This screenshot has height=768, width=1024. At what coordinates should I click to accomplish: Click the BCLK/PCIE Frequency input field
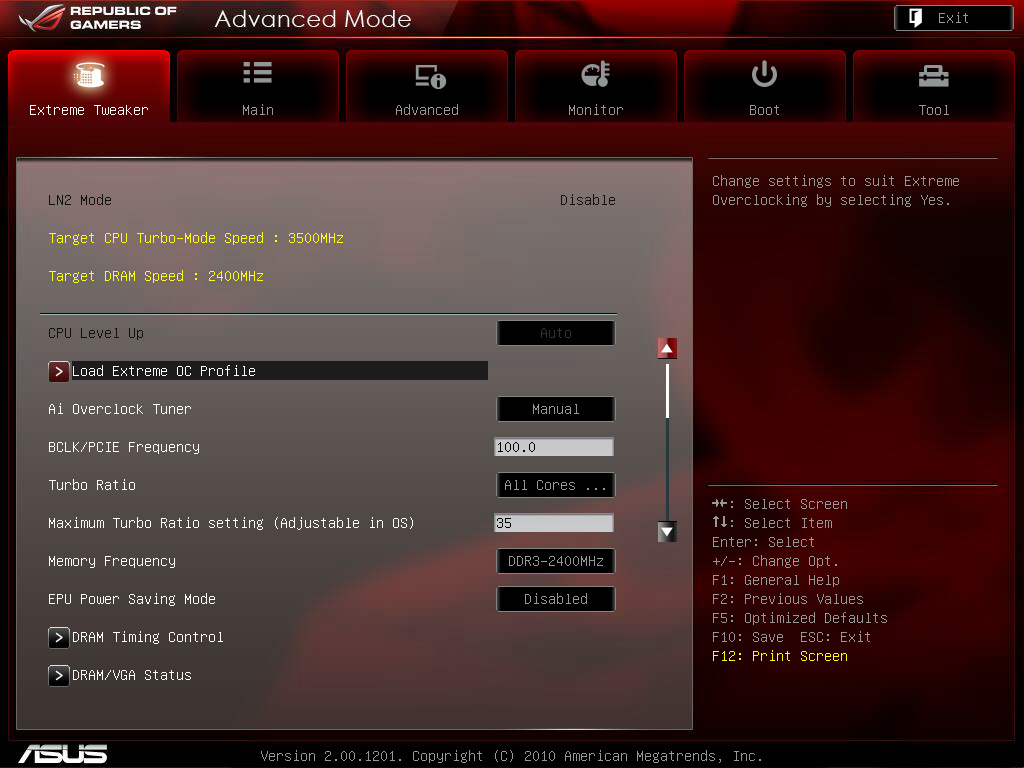click(x=554, y=447)
